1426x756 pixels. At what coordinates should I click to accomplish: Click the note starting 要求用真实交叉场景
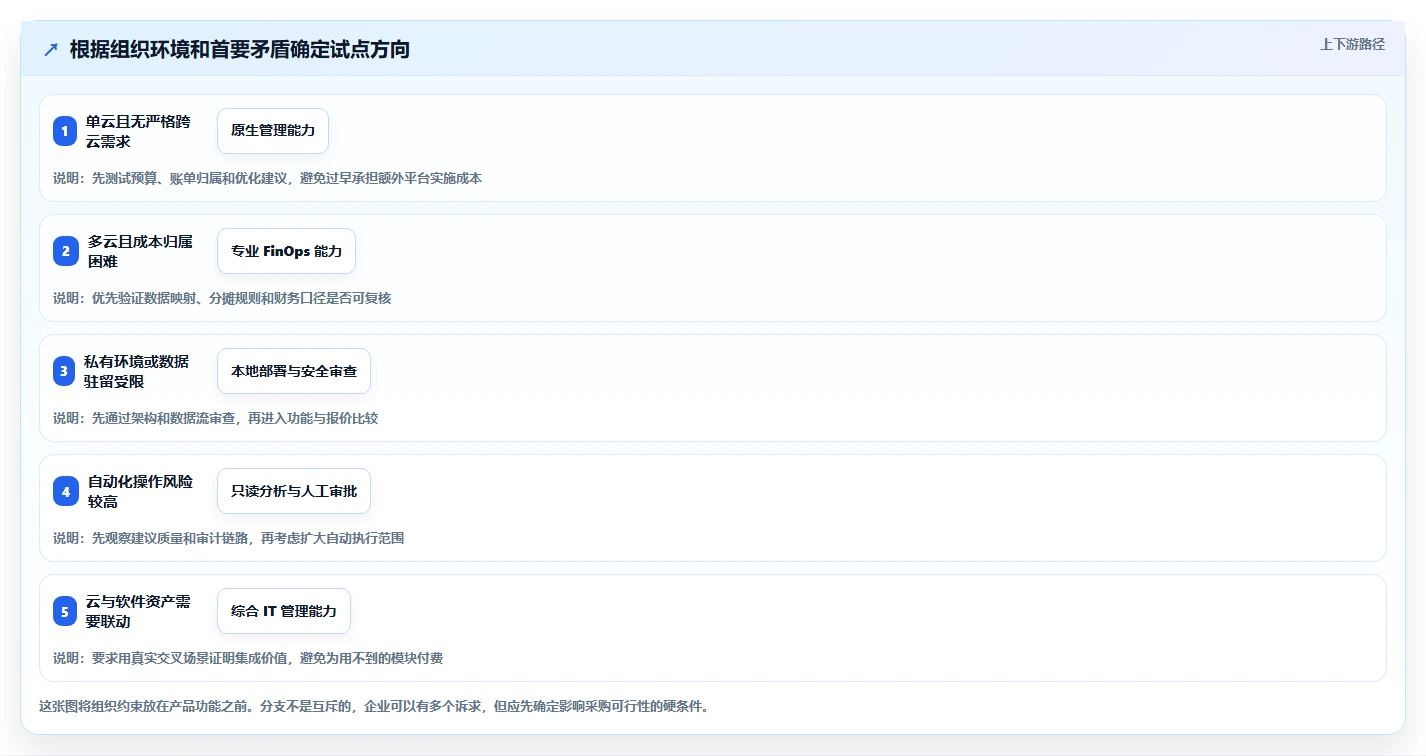(x=248, y=658)
